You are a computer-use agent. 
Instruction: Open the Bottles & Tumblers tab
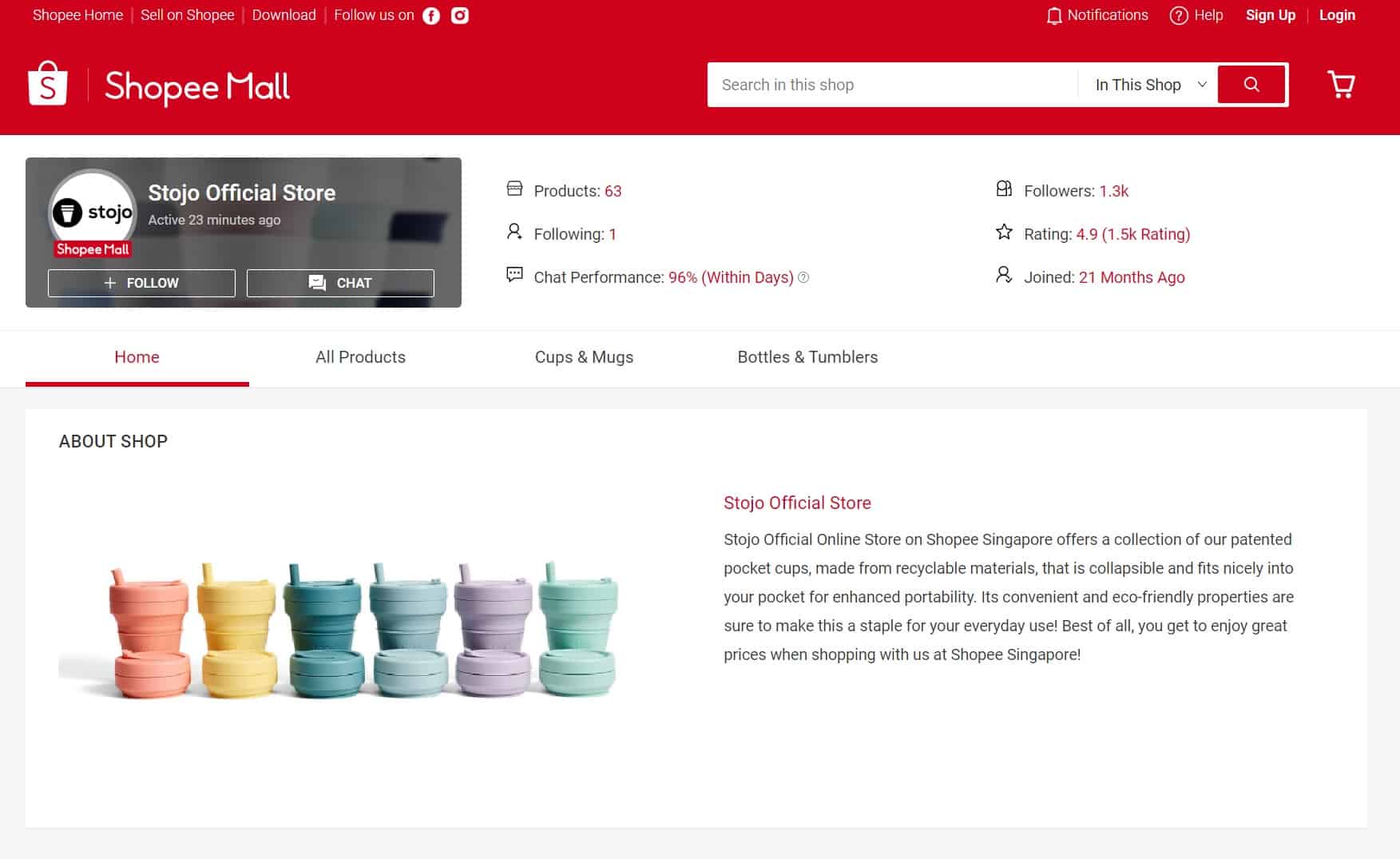pos(807,357)
